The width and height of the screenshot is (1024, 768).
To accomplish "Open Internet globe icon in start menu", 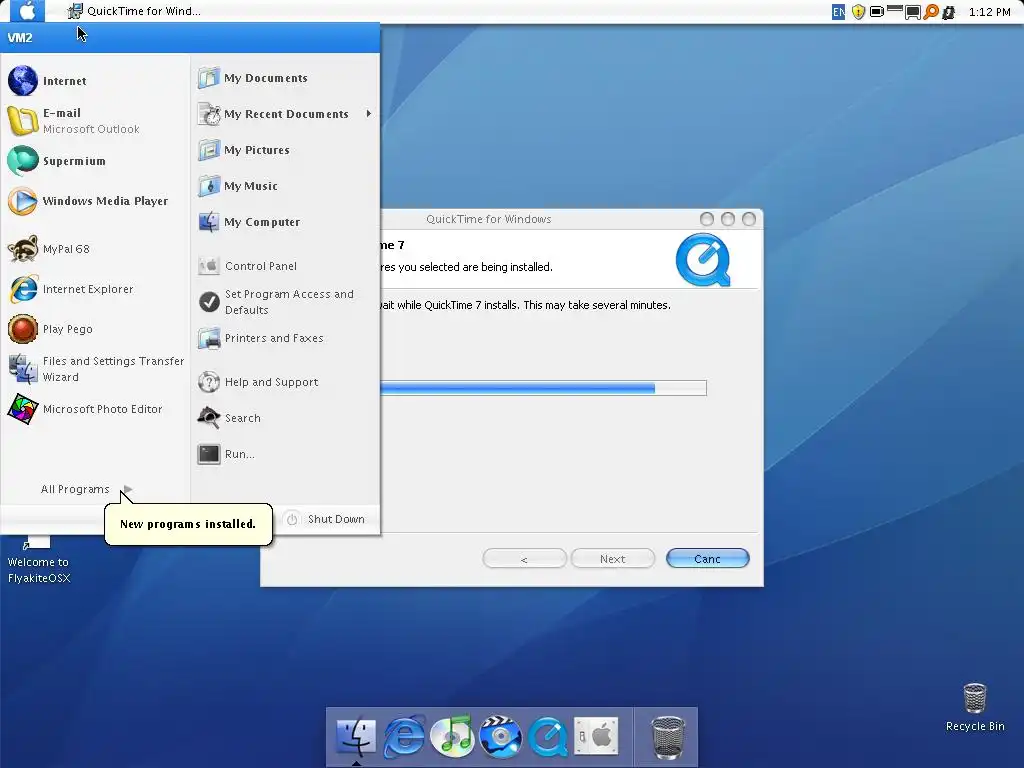I will point(23,80).
